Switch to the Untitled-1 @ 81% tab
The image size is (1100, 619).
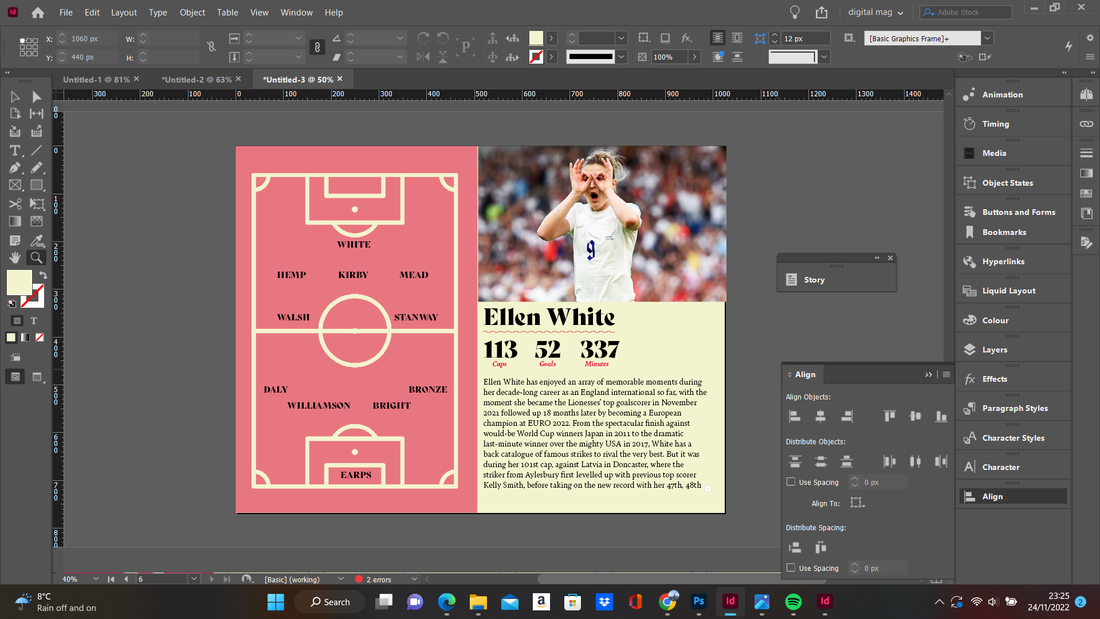coord(96,79)
